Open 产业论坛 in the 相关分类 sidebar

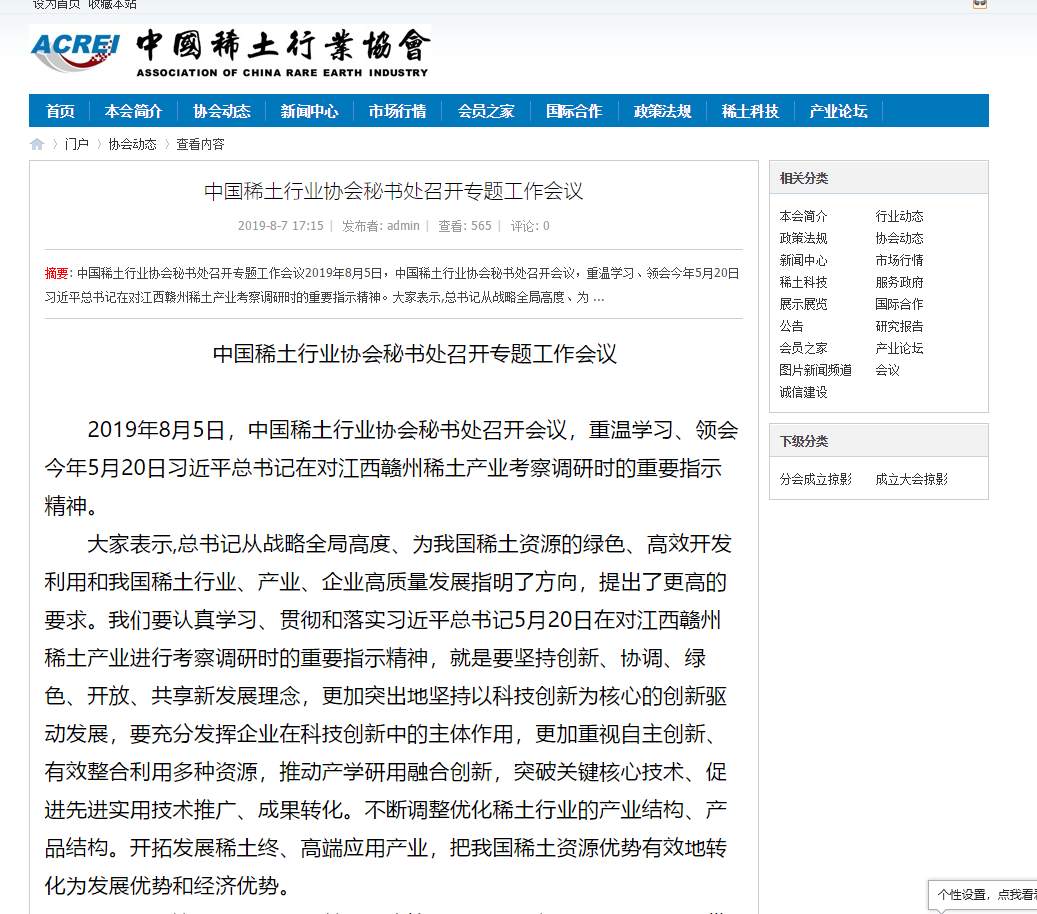pos(899,348)
